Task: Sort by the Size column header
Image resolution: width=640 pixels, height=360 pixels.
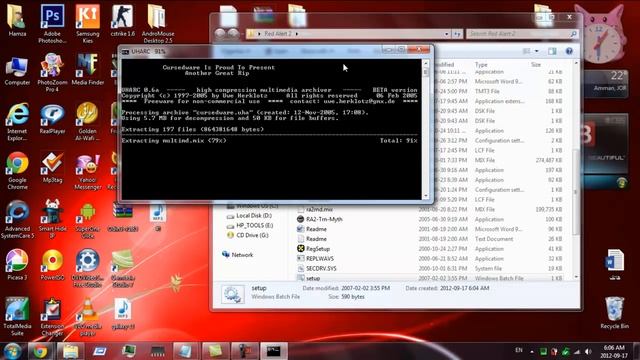Action: (536, 64)
